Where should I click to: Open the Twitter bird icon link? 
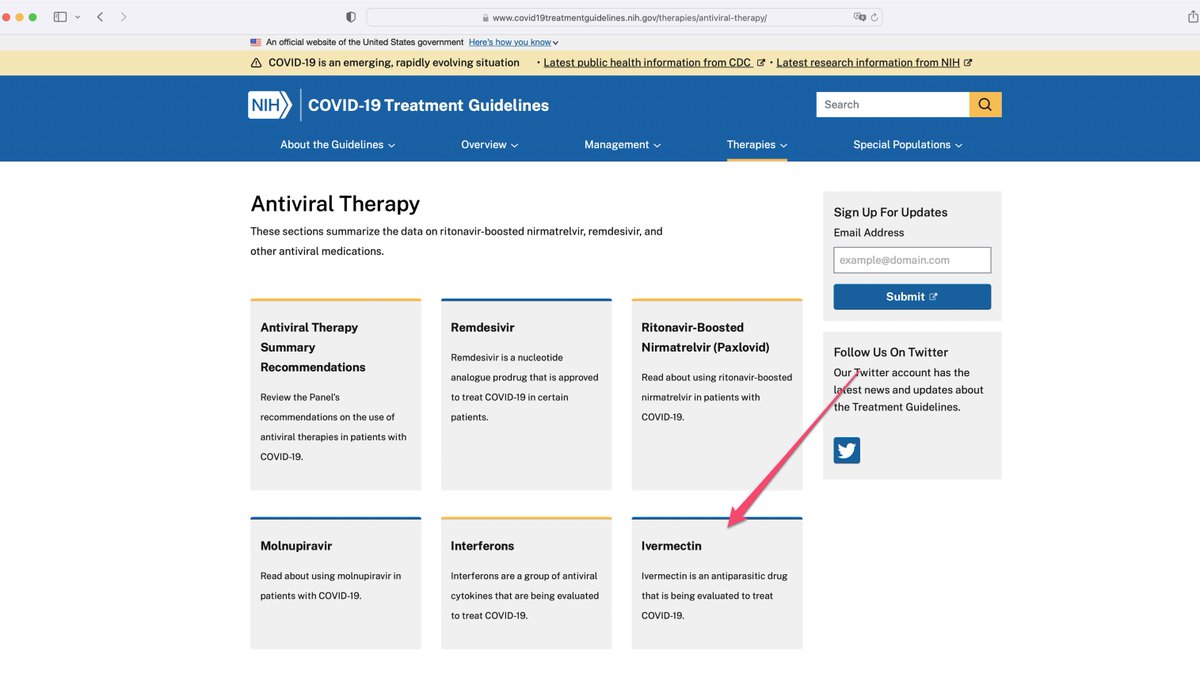point(847,450)
